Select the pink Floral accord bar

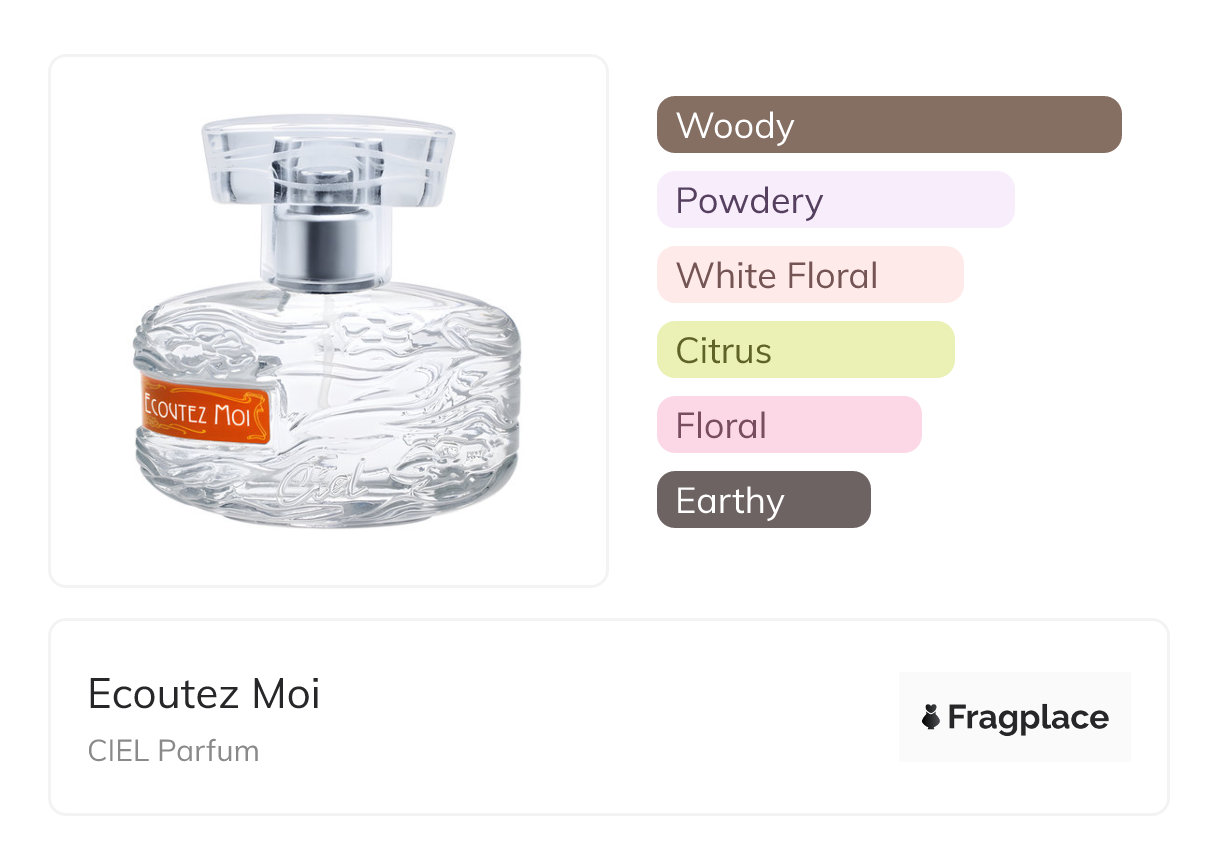point(788,425)
